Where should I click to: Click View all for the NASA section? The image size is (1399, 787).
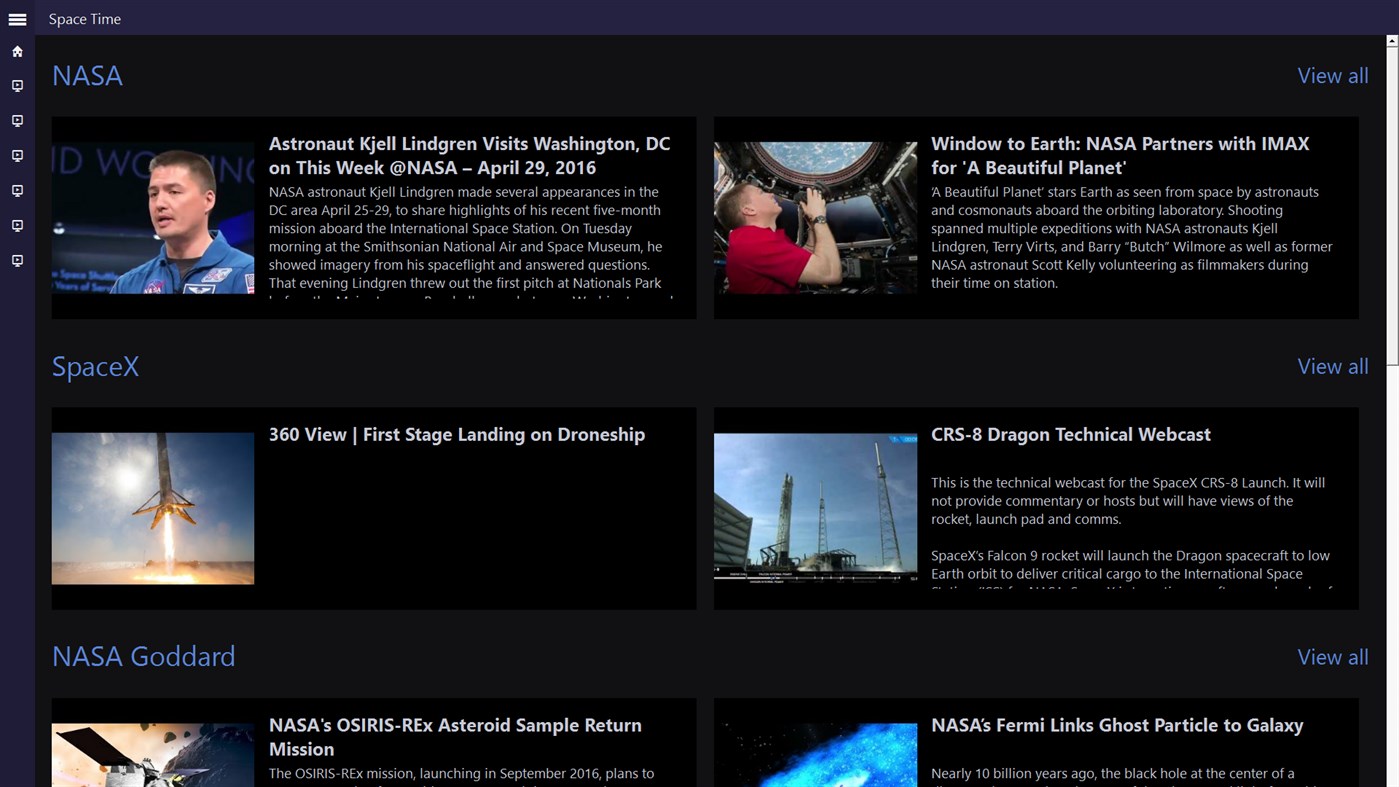(x=1332, y=75)
